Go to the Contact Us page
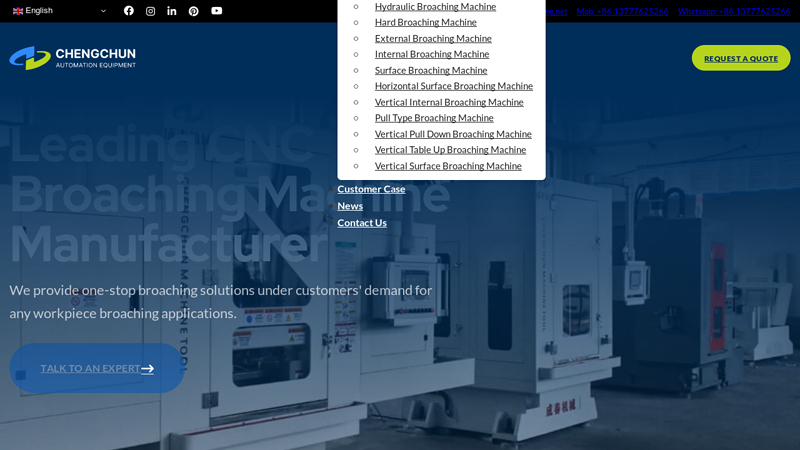 pos(362,223)
